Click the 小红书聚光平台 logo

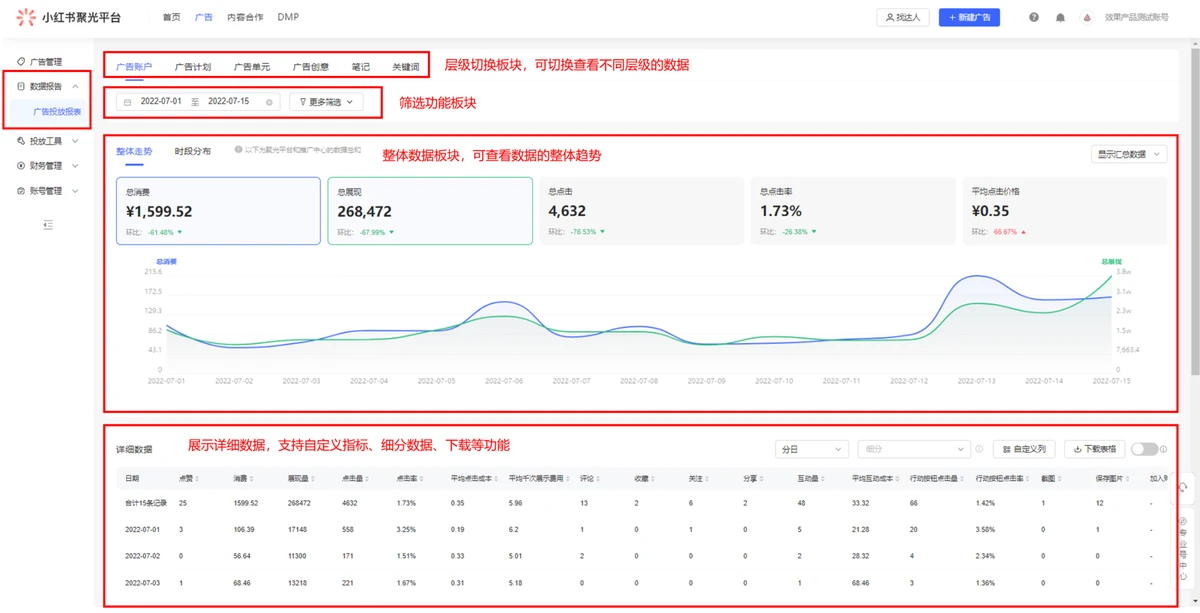(68, 17)
